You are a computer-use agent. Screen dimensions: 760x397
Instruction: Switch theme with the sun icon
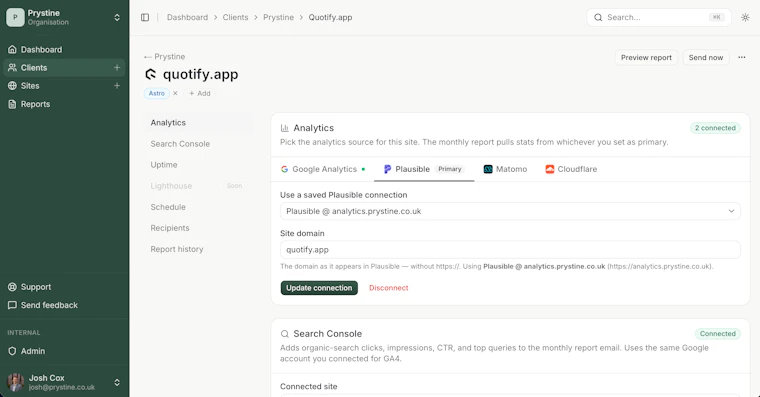[745, 17]
